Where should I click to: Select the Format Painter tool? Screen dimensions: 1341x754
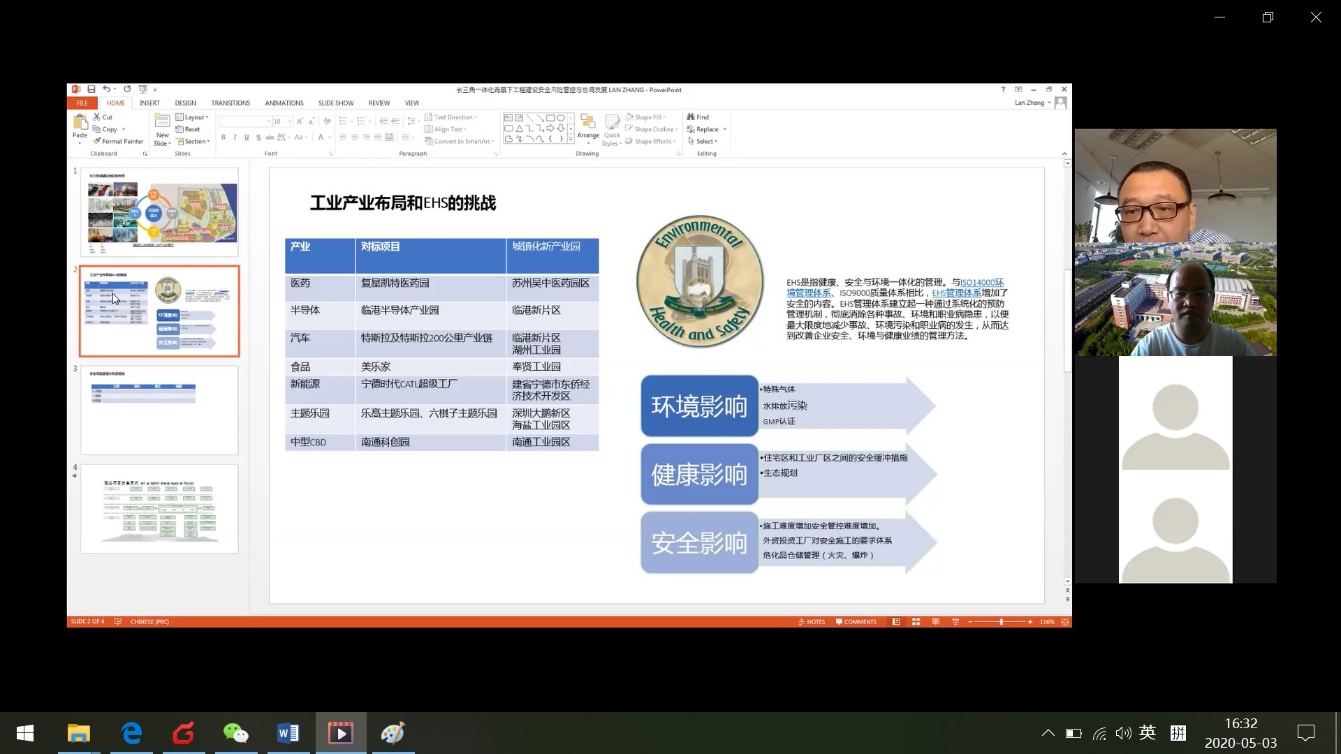(x=119, y=140)
